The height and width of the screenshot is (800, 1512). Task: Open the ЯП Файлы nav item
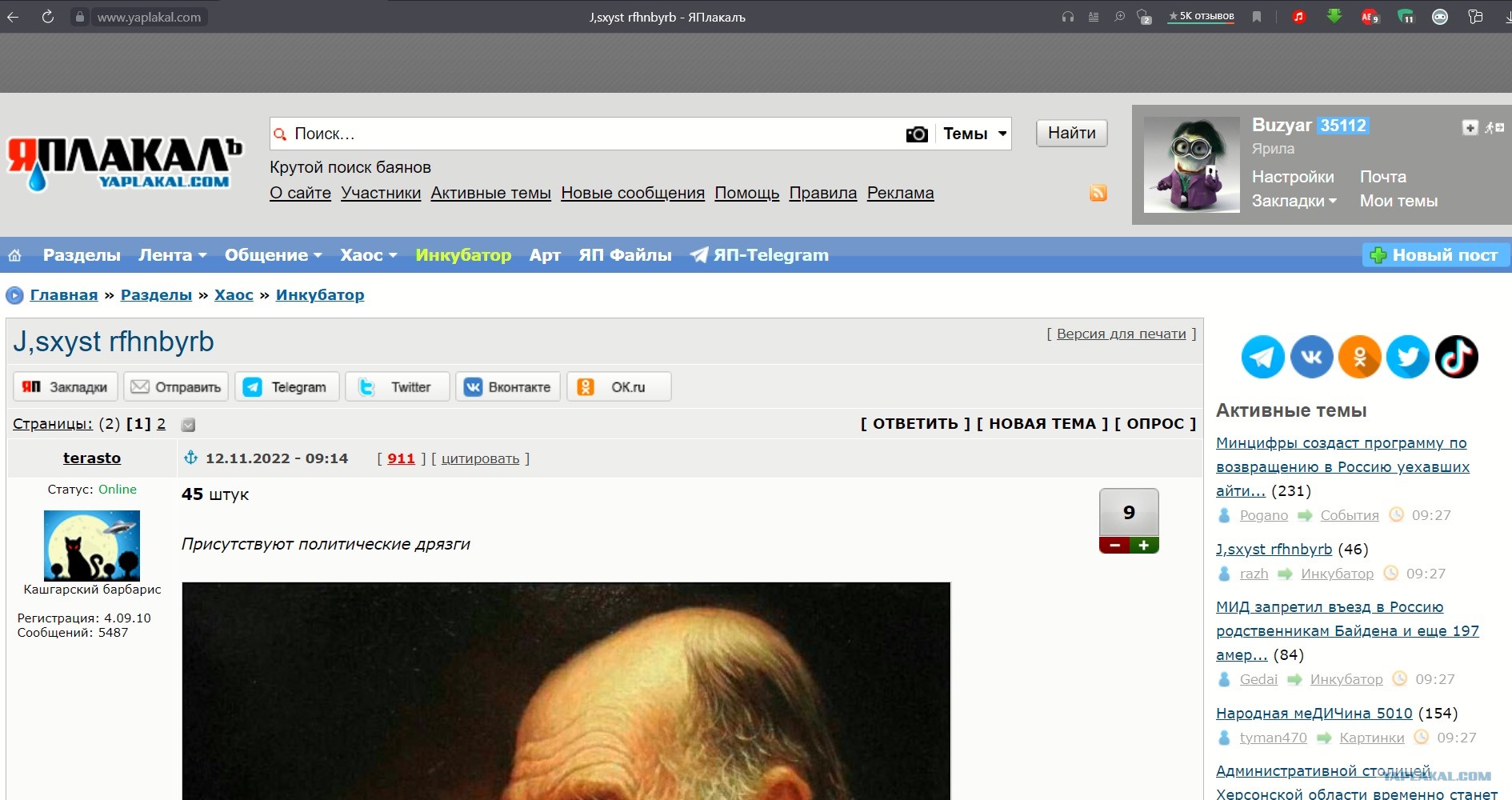625,255
